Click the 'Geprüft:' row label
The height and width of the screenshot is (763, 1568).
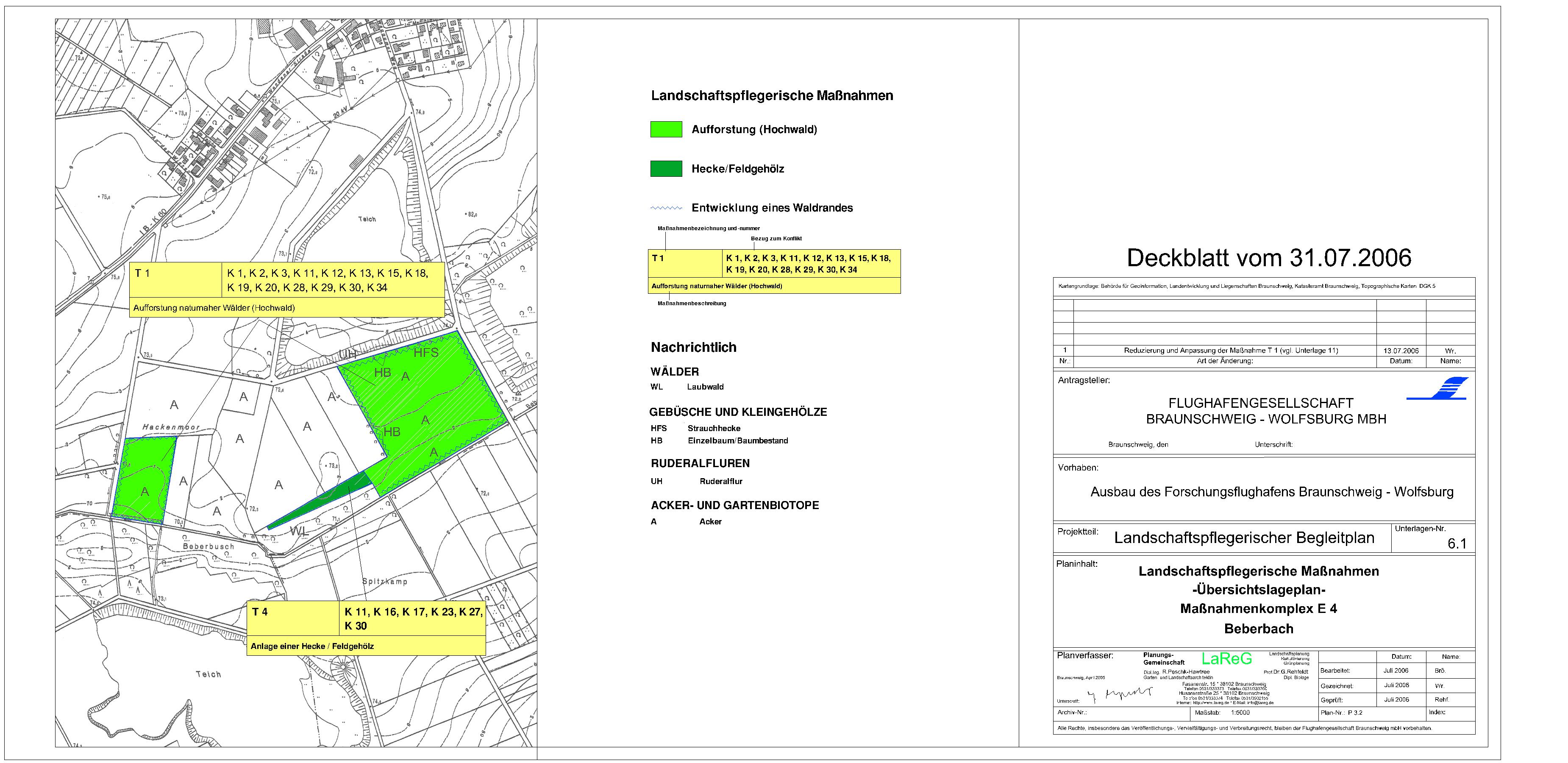point(1332,700)
